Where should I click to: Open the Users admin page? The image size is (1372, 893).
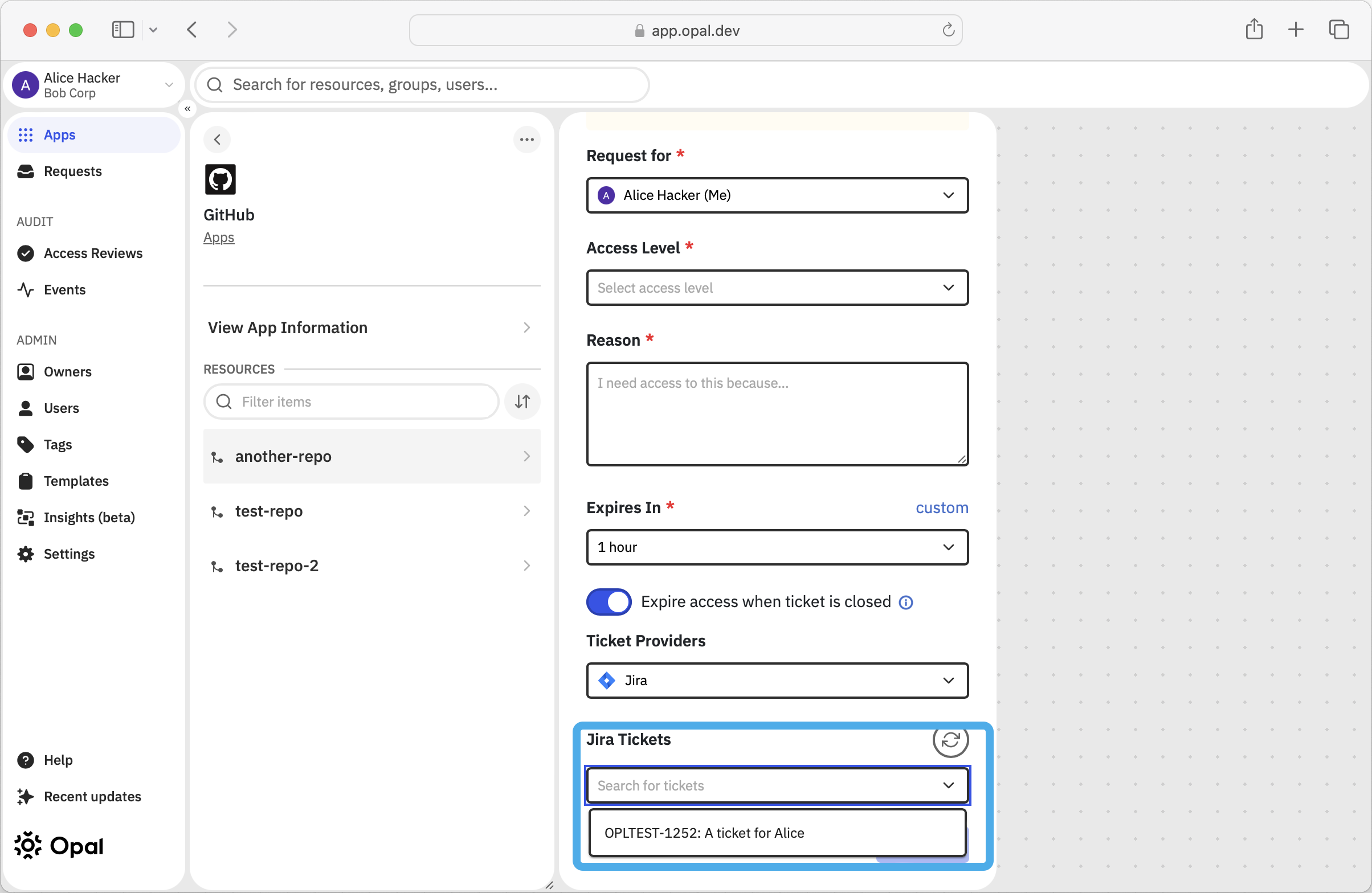[94, 408]
